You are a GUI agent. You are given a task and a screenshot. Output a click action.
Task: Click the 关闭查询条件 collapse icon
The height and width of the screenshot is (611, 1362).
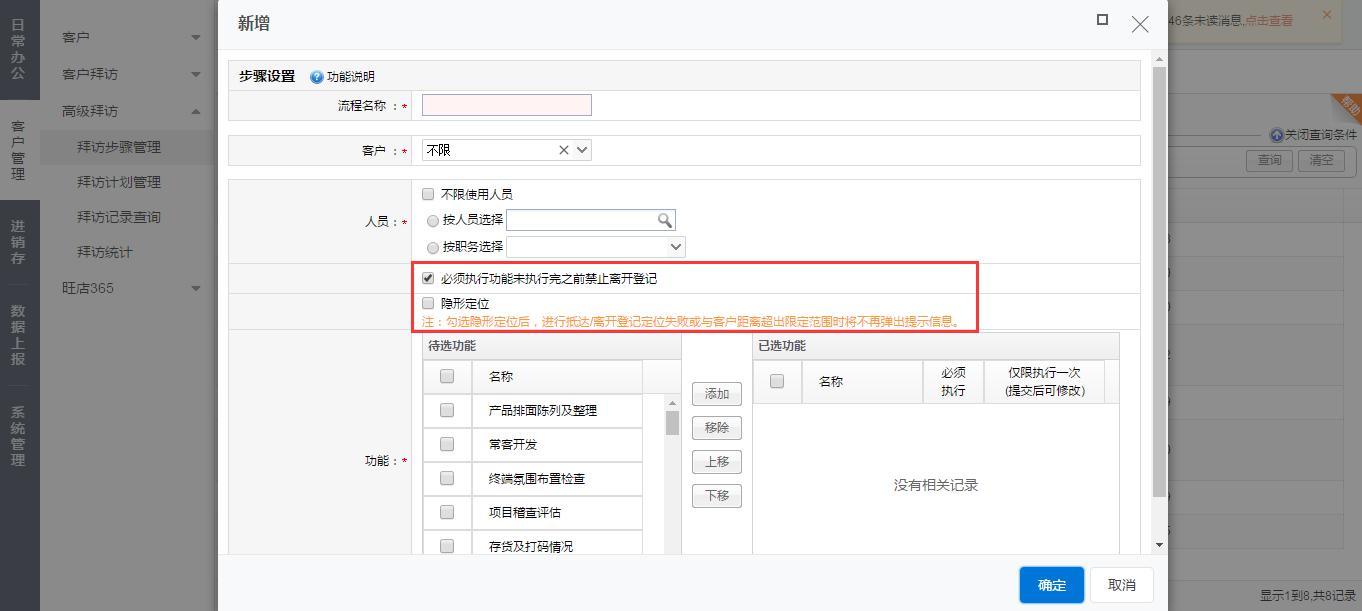point(1276,135)
